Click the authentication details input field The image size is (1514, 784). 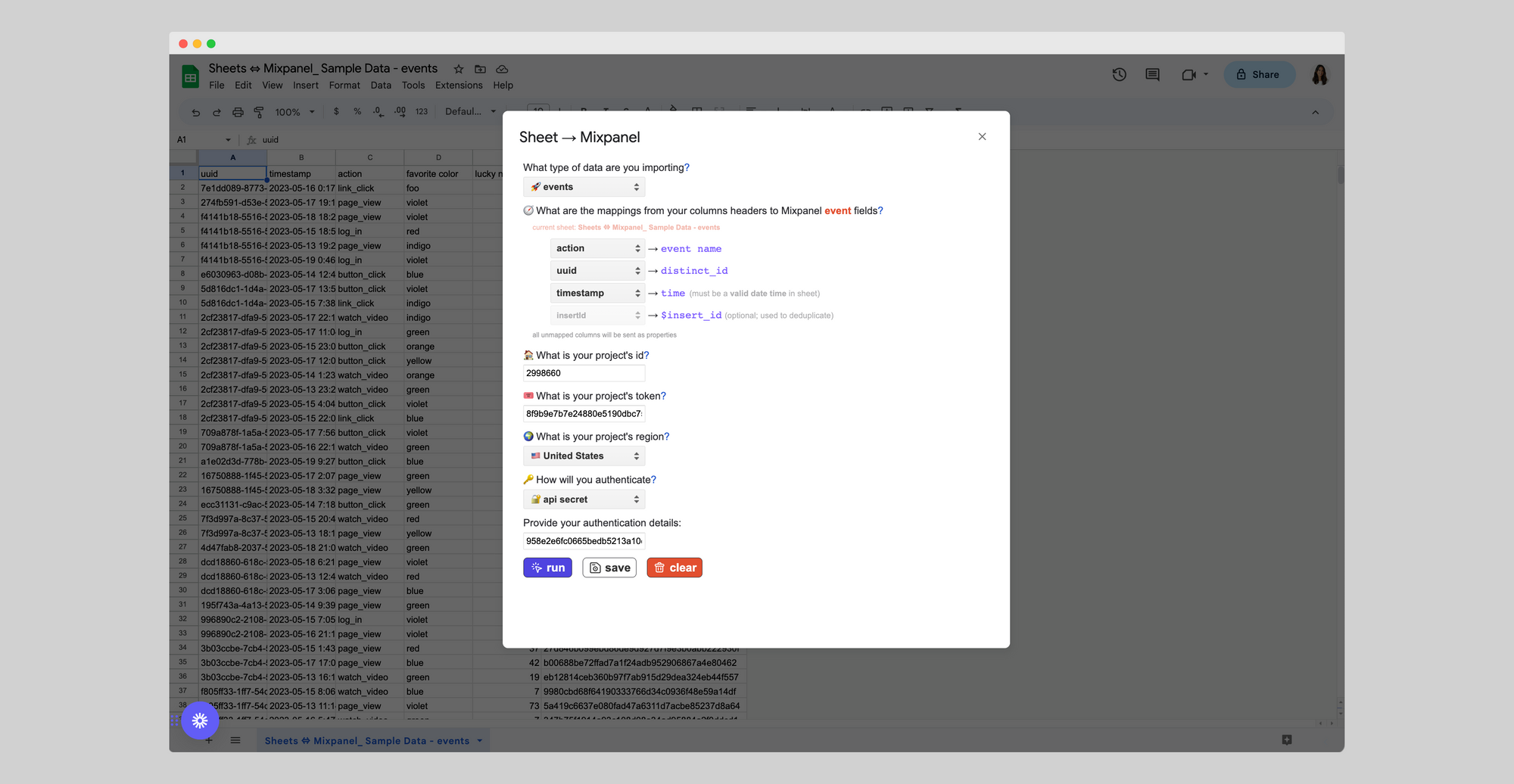[584, 541]
